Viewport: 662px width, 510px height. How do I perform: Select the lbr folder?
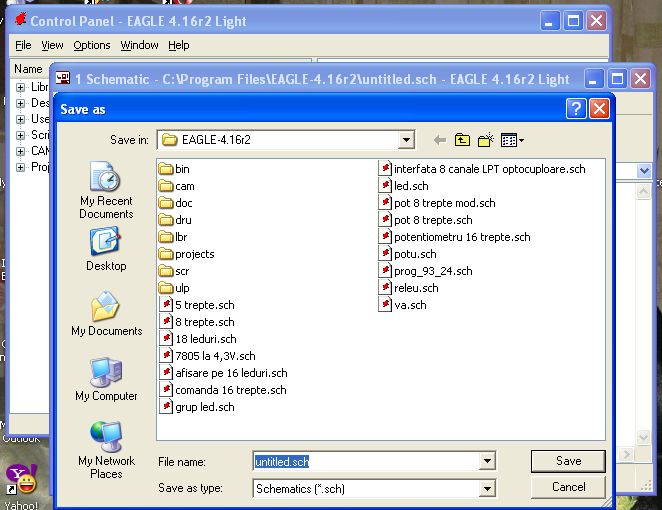click(x=173, y=237)
